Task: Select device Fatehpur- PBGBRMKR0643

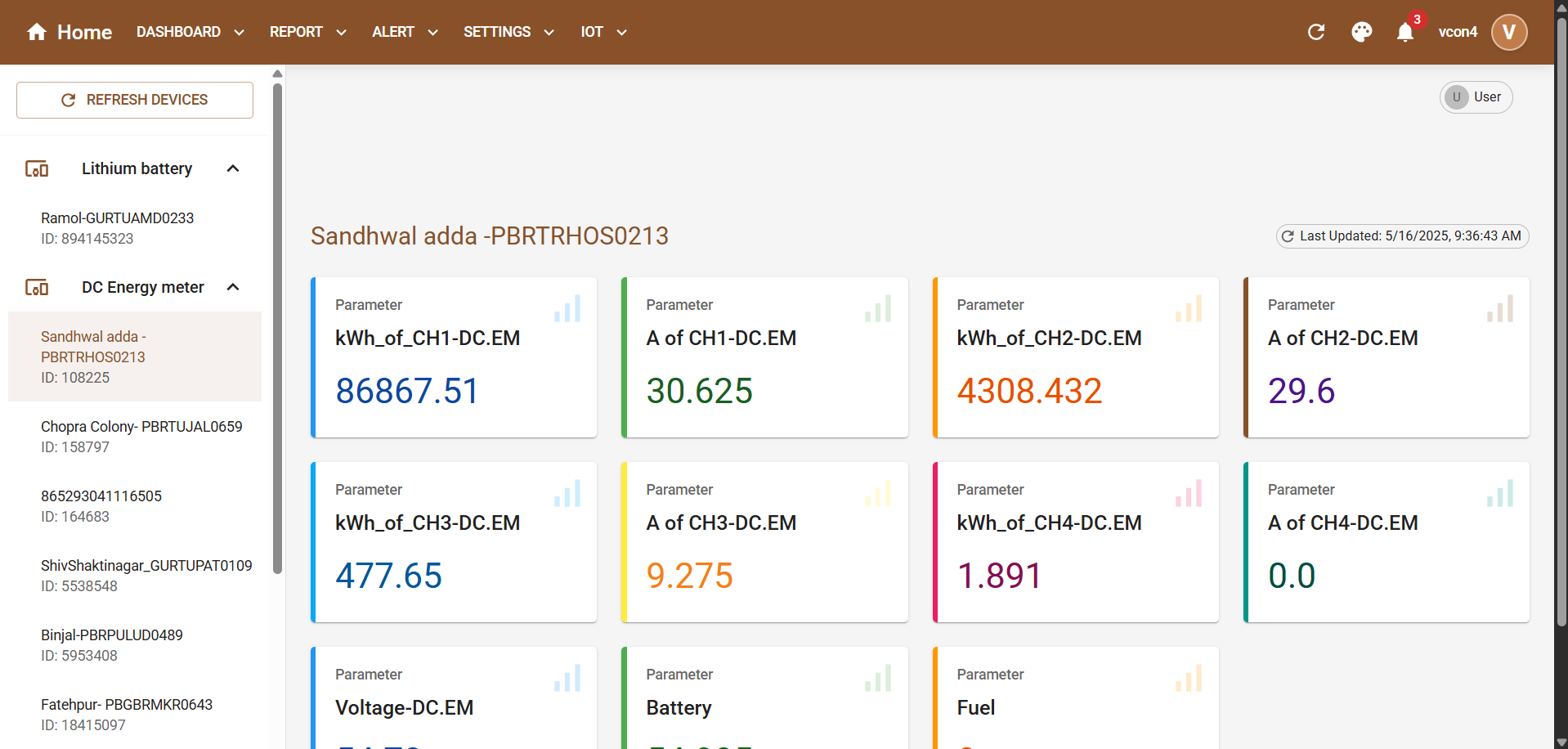Action: pos(135,715)
